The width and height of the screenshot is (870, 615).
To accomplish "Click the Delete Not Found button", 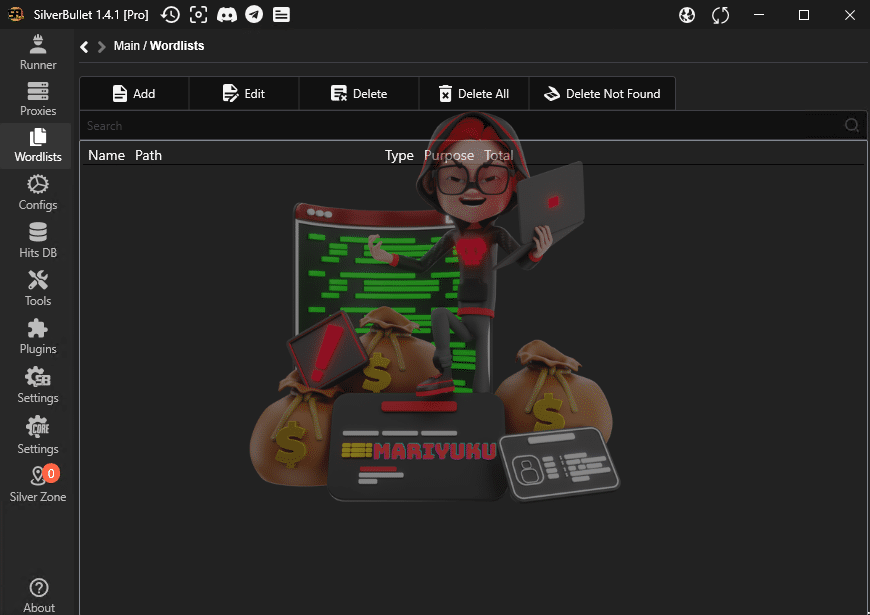I will [602, 93].
